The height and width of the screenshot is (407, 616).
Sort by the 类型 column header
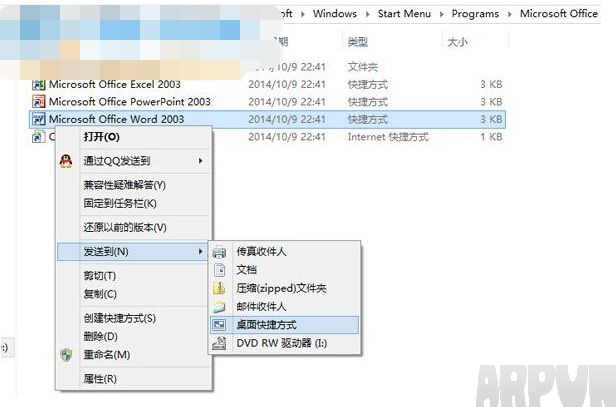(358, 42)
